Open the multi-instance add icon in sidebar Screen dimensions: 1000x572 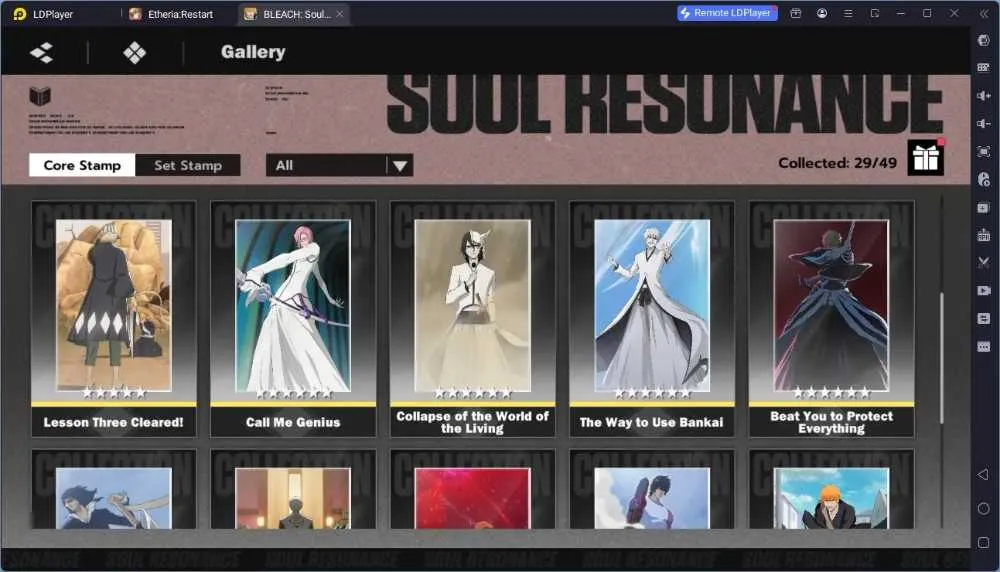(x=983, y=207)
